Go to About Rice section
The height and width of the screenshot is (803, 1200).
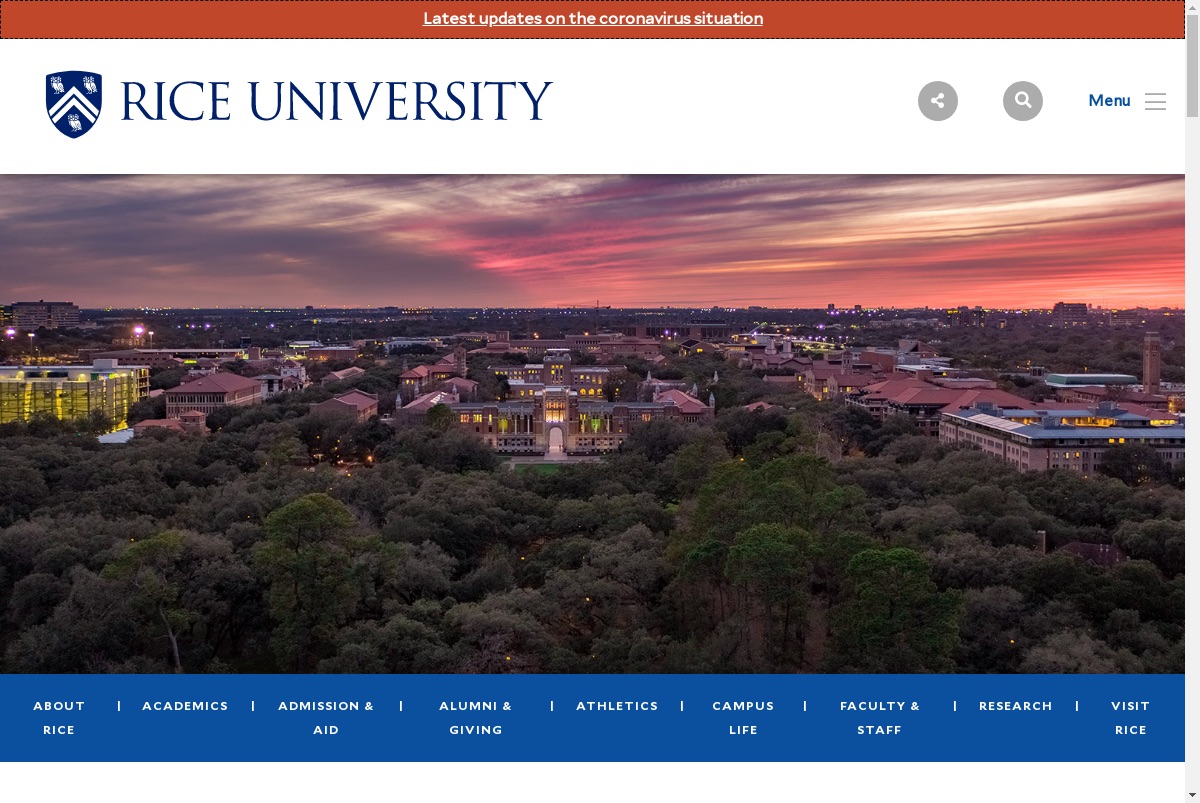pos(59,718)
